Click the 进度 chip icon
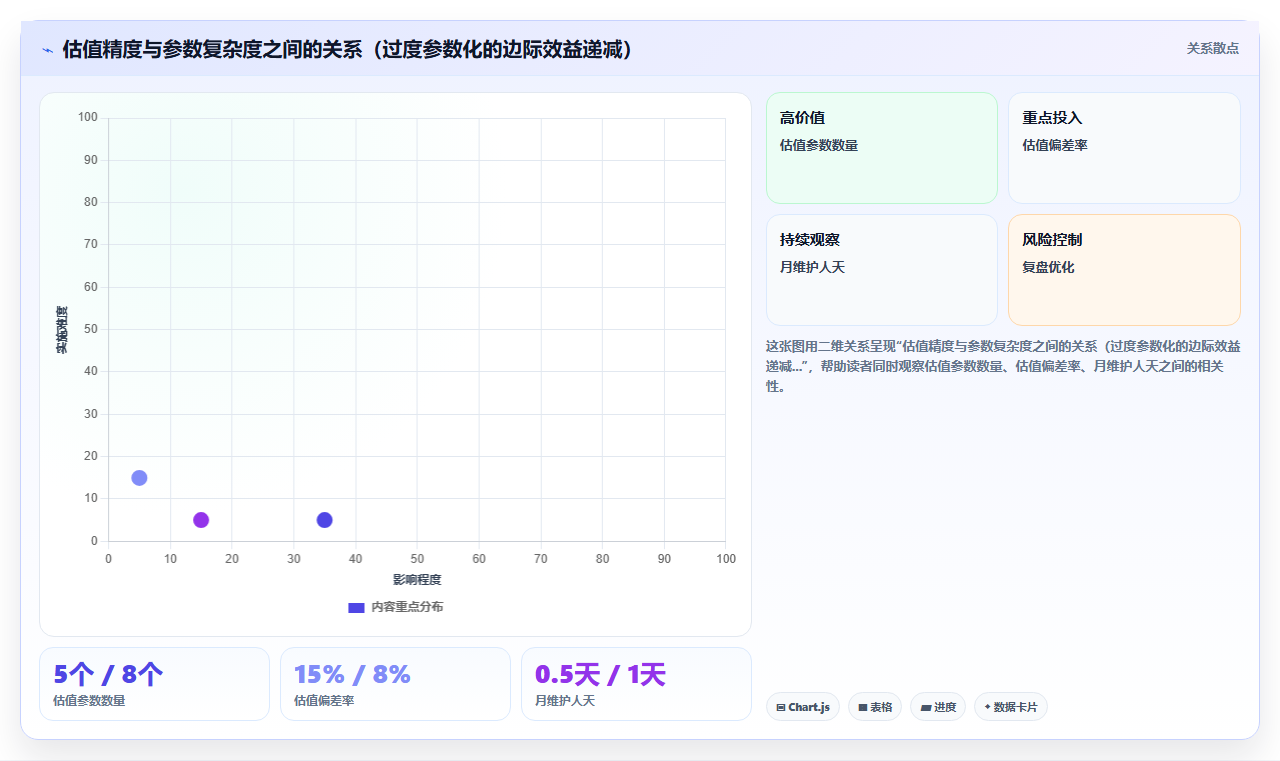The height and width of the screenshot is (761, 1280). click(x=926, y=707)
